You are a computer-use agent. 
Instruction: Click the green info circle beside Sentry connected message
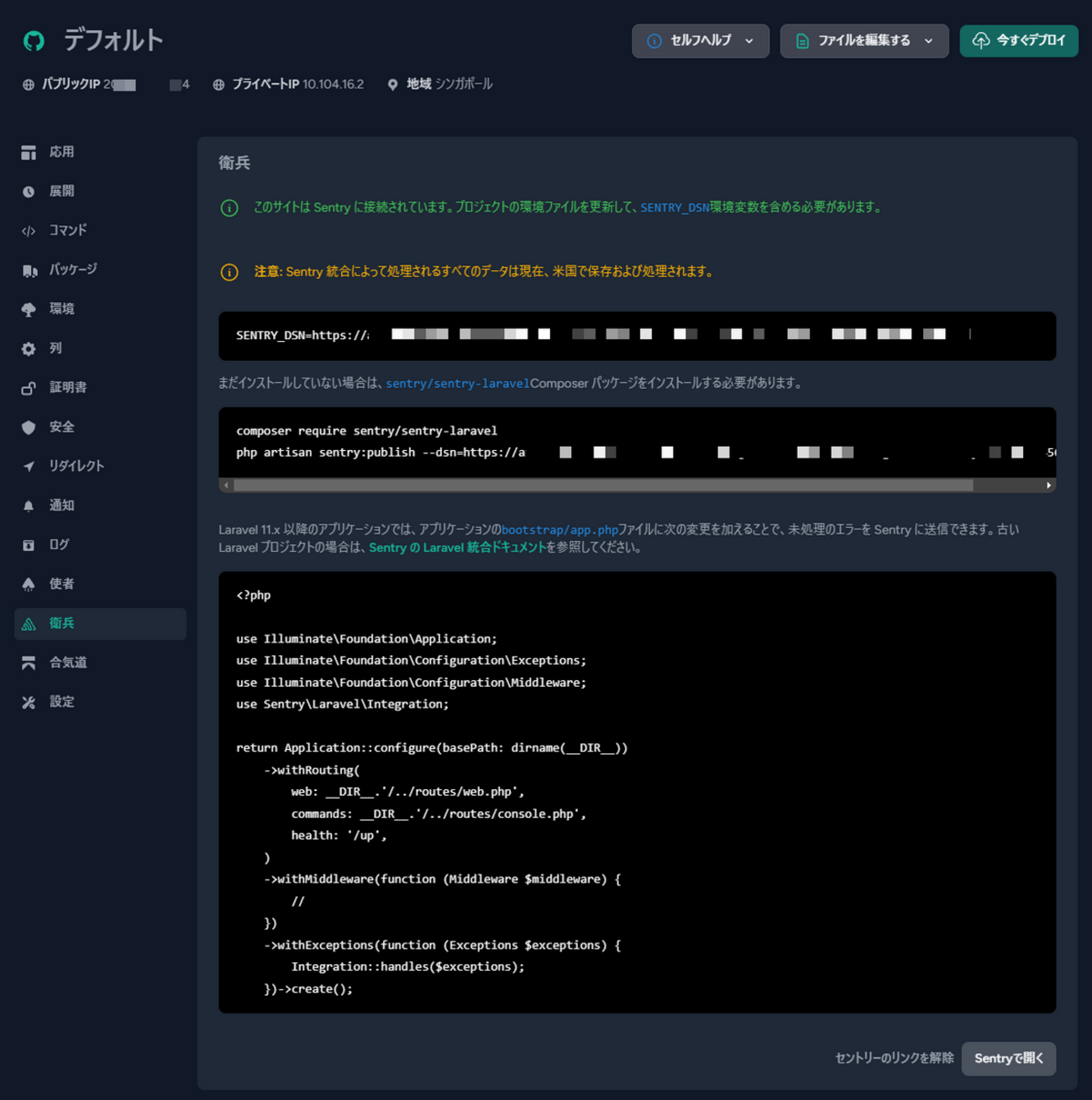229,208
